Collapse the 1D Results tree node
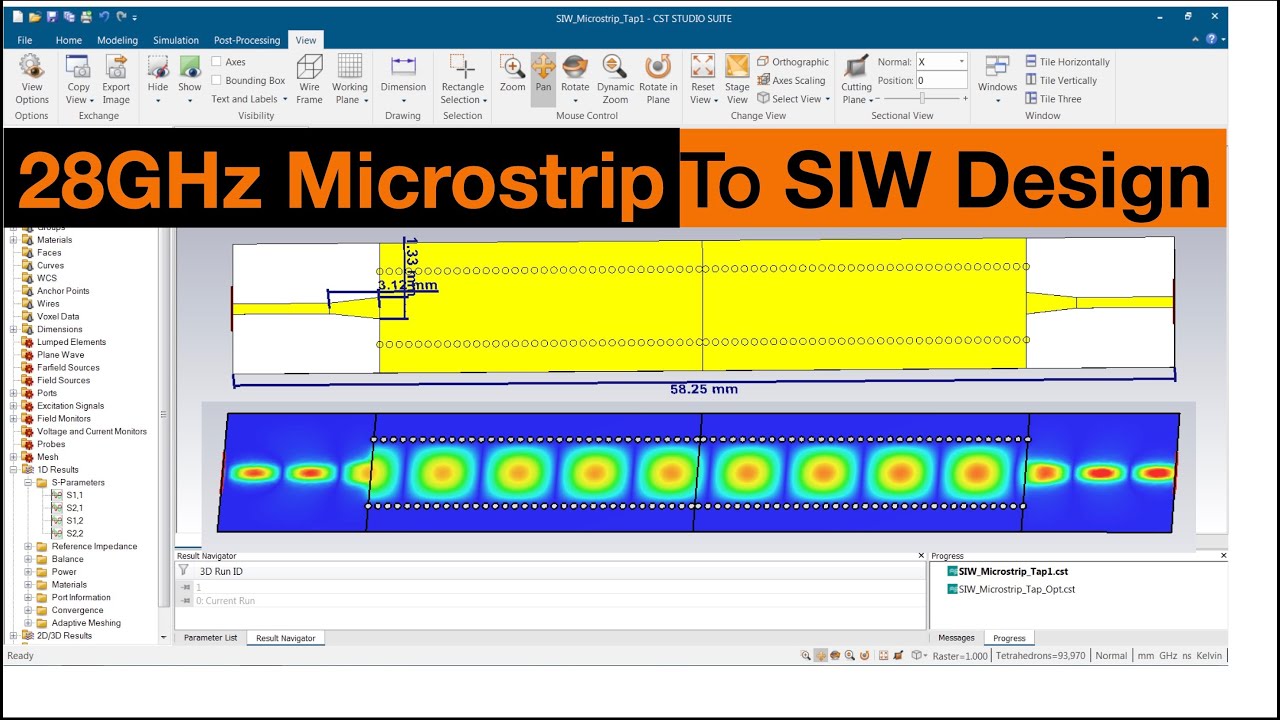 click(14, 470)
